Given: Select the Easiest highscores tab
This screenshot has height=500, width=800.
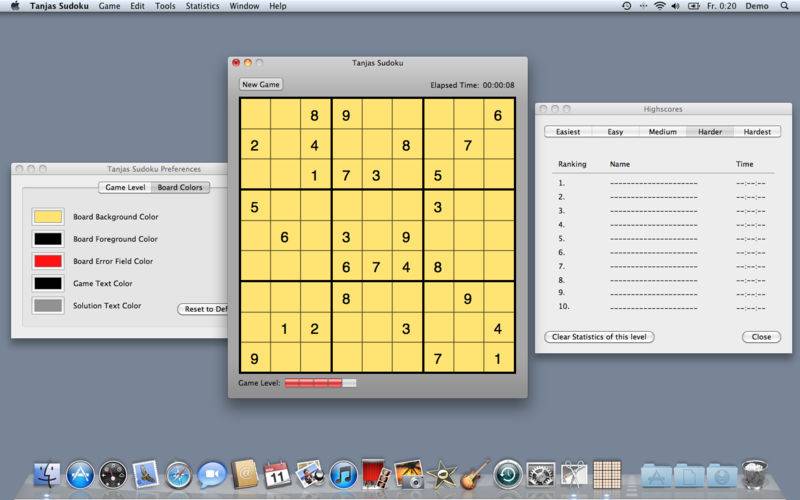Looking at the screenshot, I should tap(568, 132).
